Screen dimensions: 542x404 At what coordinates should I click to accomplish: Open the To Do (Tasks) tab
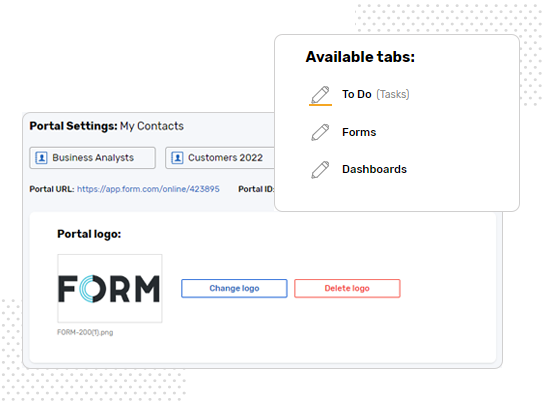[x=375, y=94]
